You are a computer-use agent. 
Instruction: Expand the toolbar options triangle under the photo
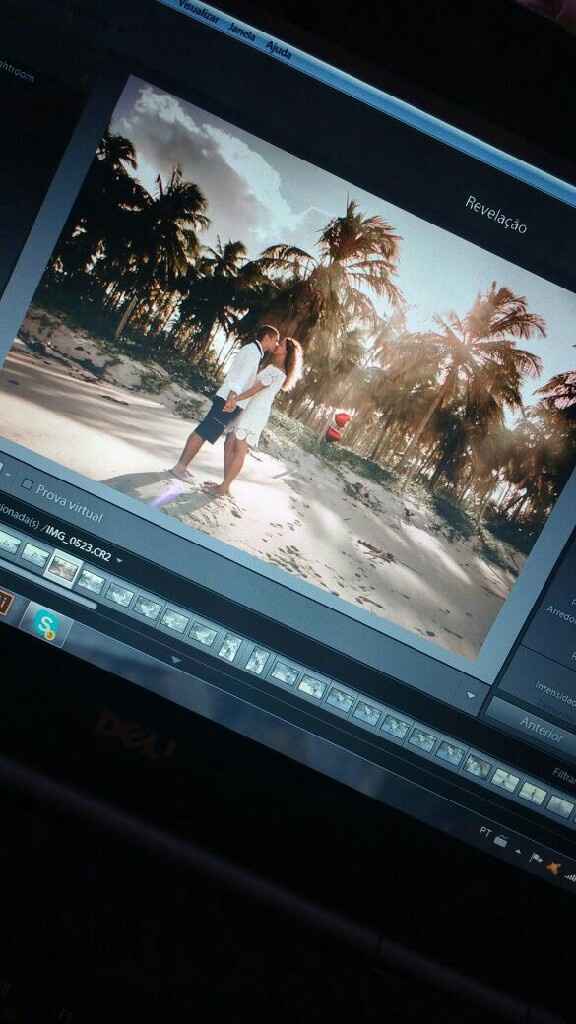point(472,695)
